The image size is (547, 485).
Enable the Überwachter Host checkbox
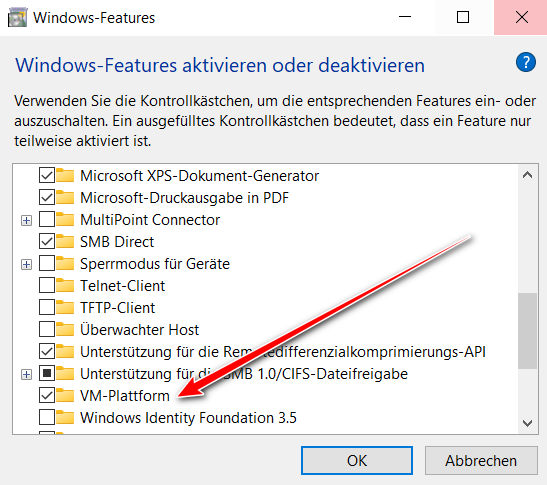click(x=47, y=329)
